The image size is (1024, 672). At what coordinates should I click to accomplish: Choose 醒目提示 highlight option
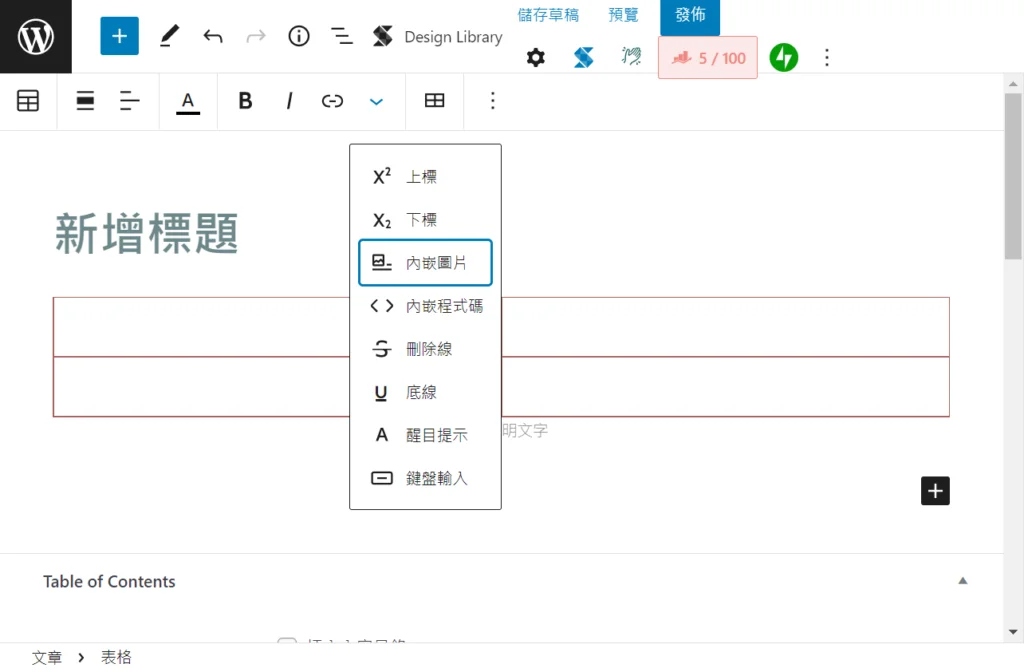(425, 435)
